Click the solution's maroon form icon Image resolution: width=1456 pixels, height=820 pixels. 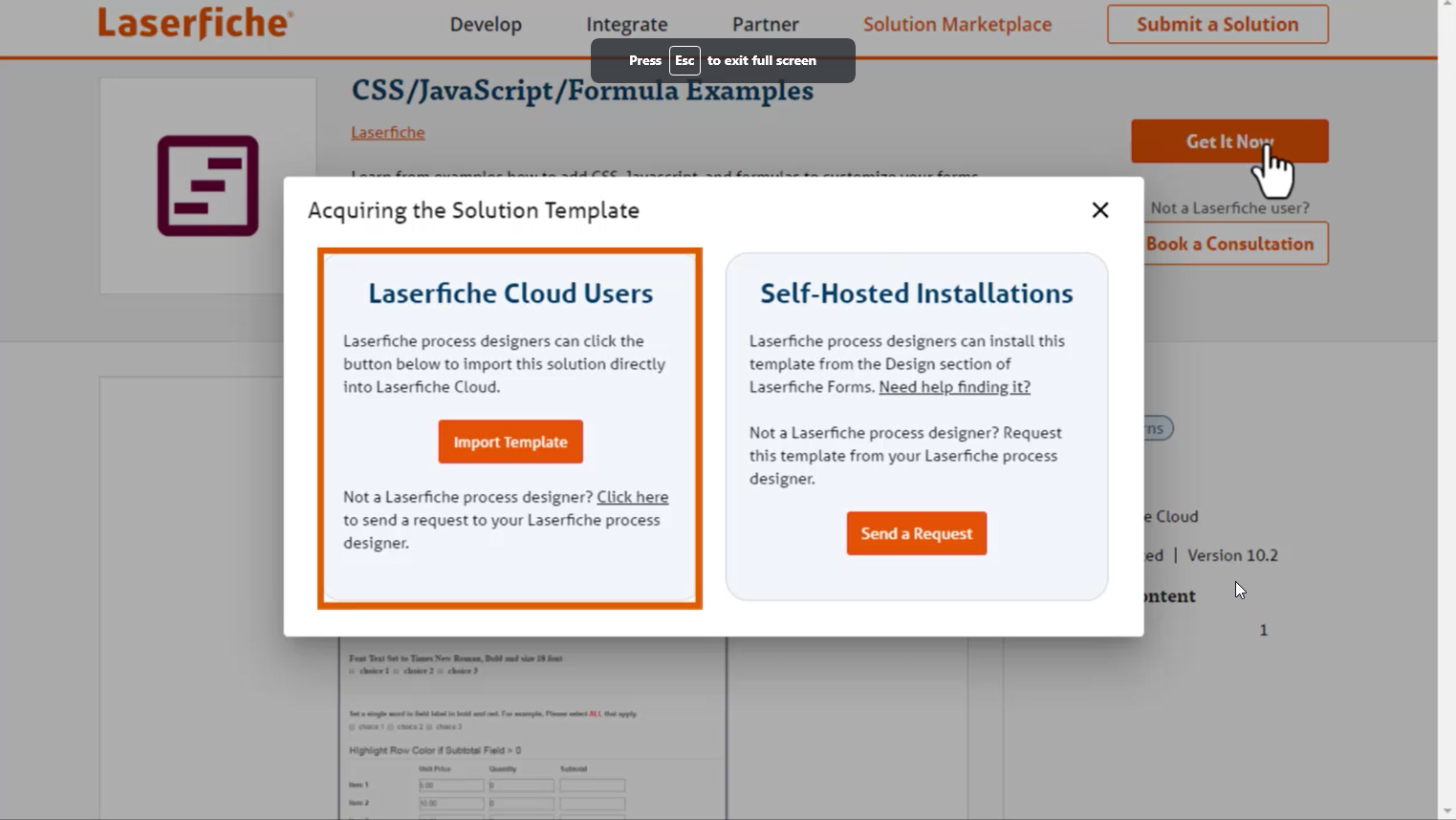207,185
